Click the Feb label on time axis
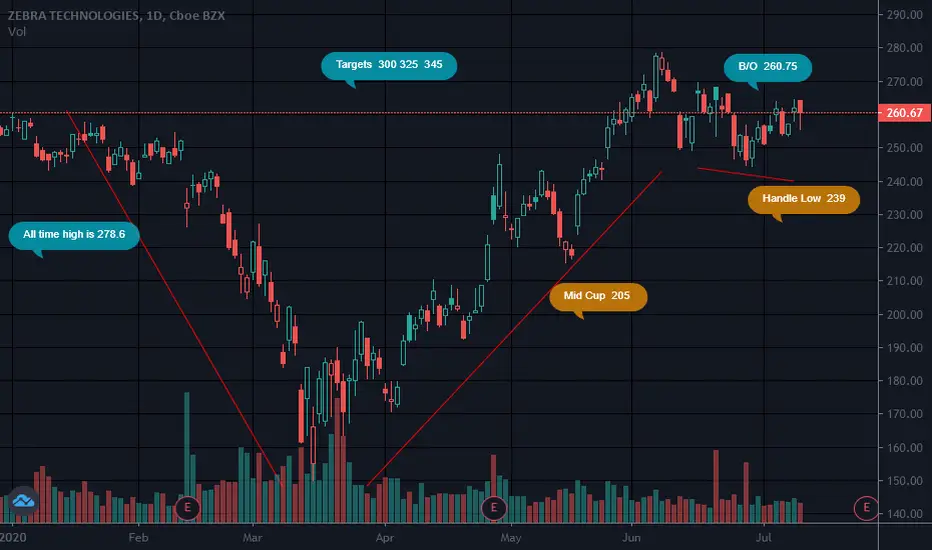Image resolution: width=932 pixels, height=550 pixels. [x=138, y=536]
